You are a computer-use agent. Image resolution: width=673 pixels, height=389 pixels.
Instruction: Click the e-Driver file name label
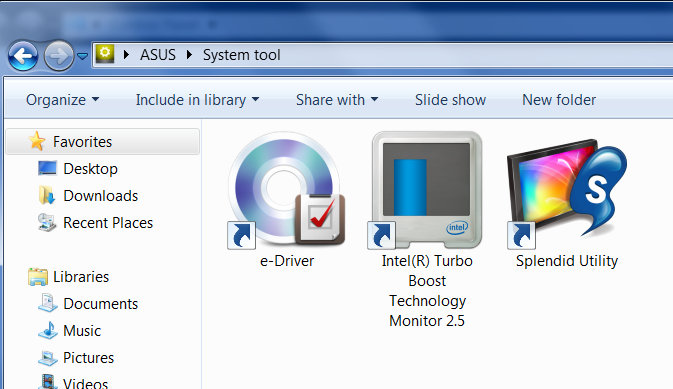(287, 261)
